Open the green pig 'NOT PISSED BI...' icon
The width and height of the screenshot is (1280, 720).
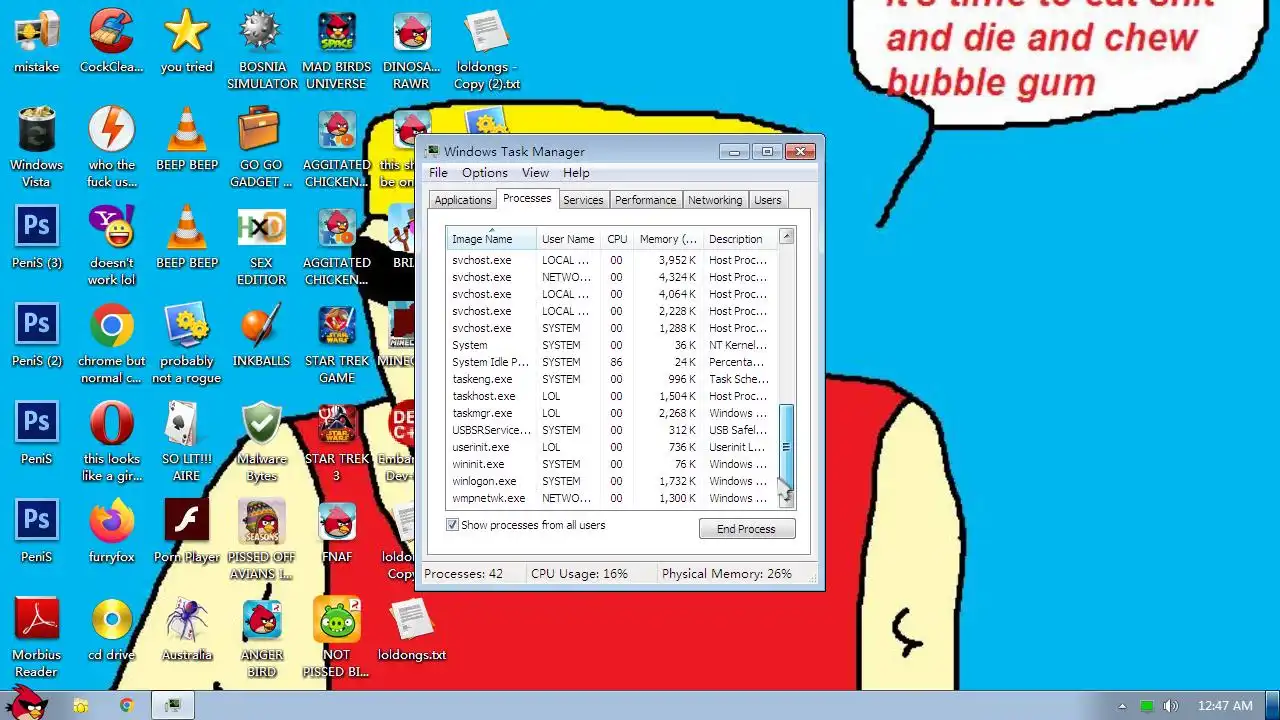tap(336, 638)
